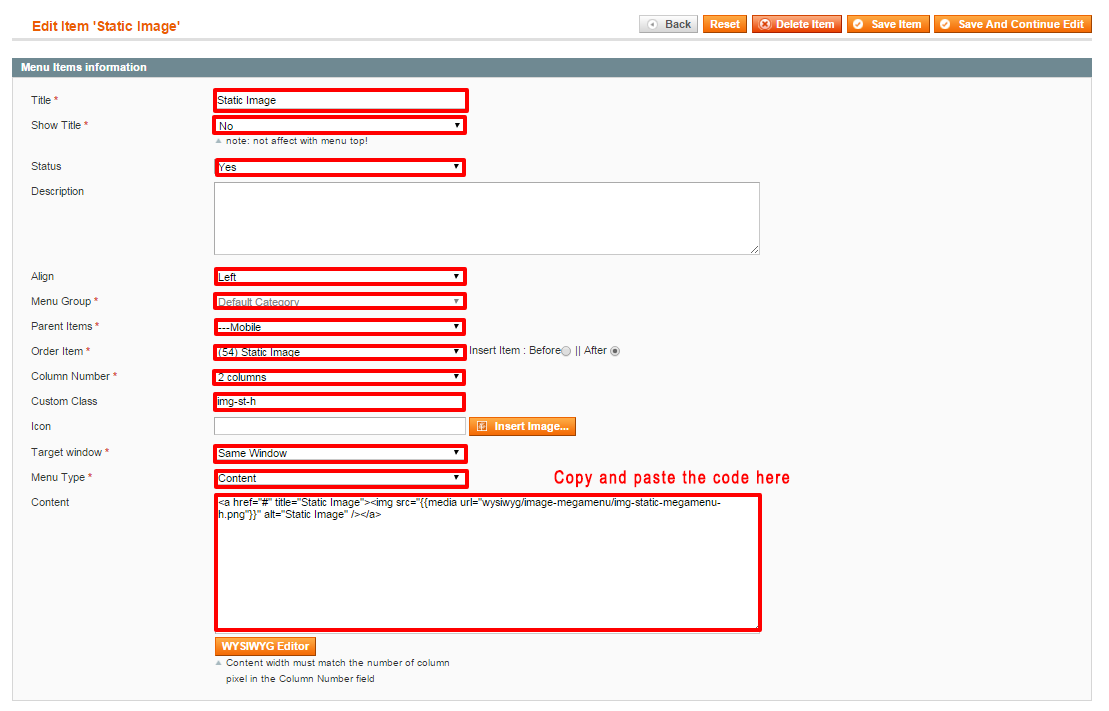Open the Order Item dropdown
This screenshot has width=1109, height=711.
pyautogui.click(x=339, y=352)
